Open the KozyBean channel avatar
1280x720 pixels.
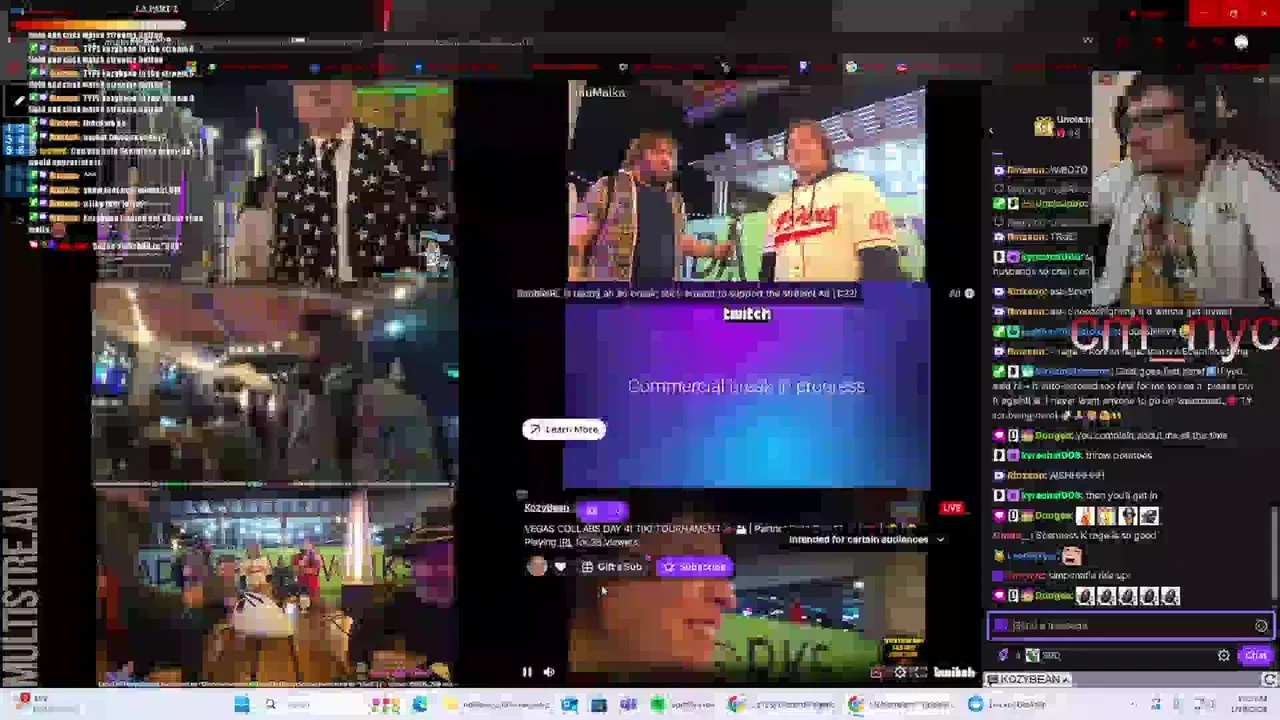coord(537,567)
